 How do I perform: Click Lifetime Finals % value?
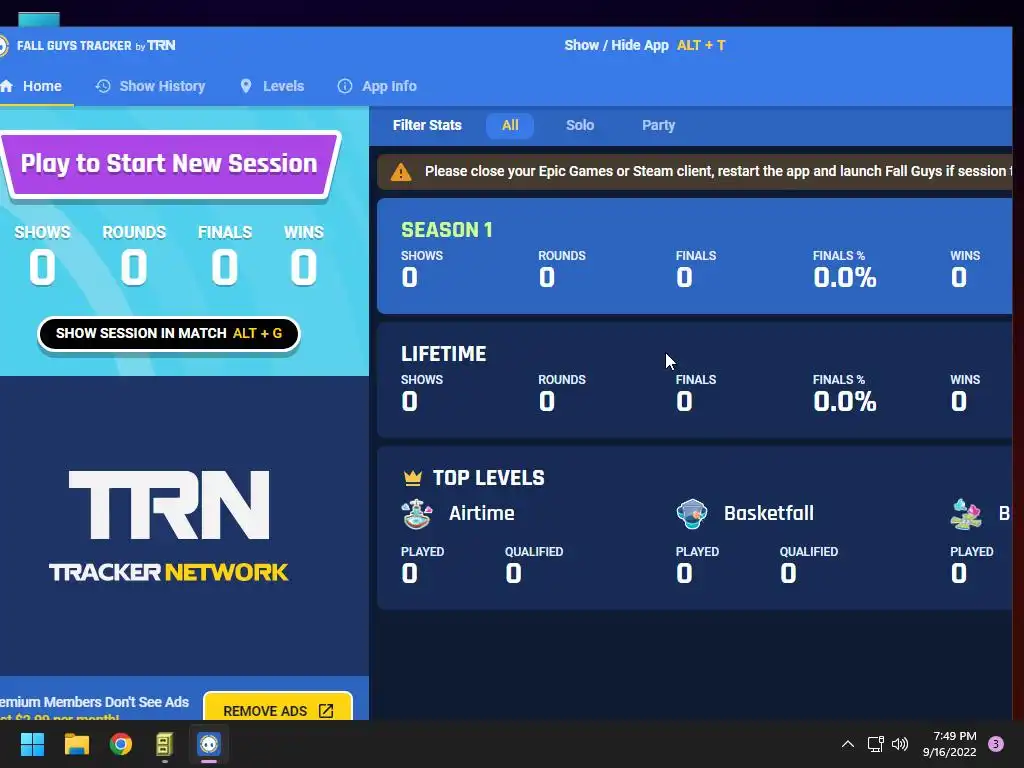coord(844,401)
